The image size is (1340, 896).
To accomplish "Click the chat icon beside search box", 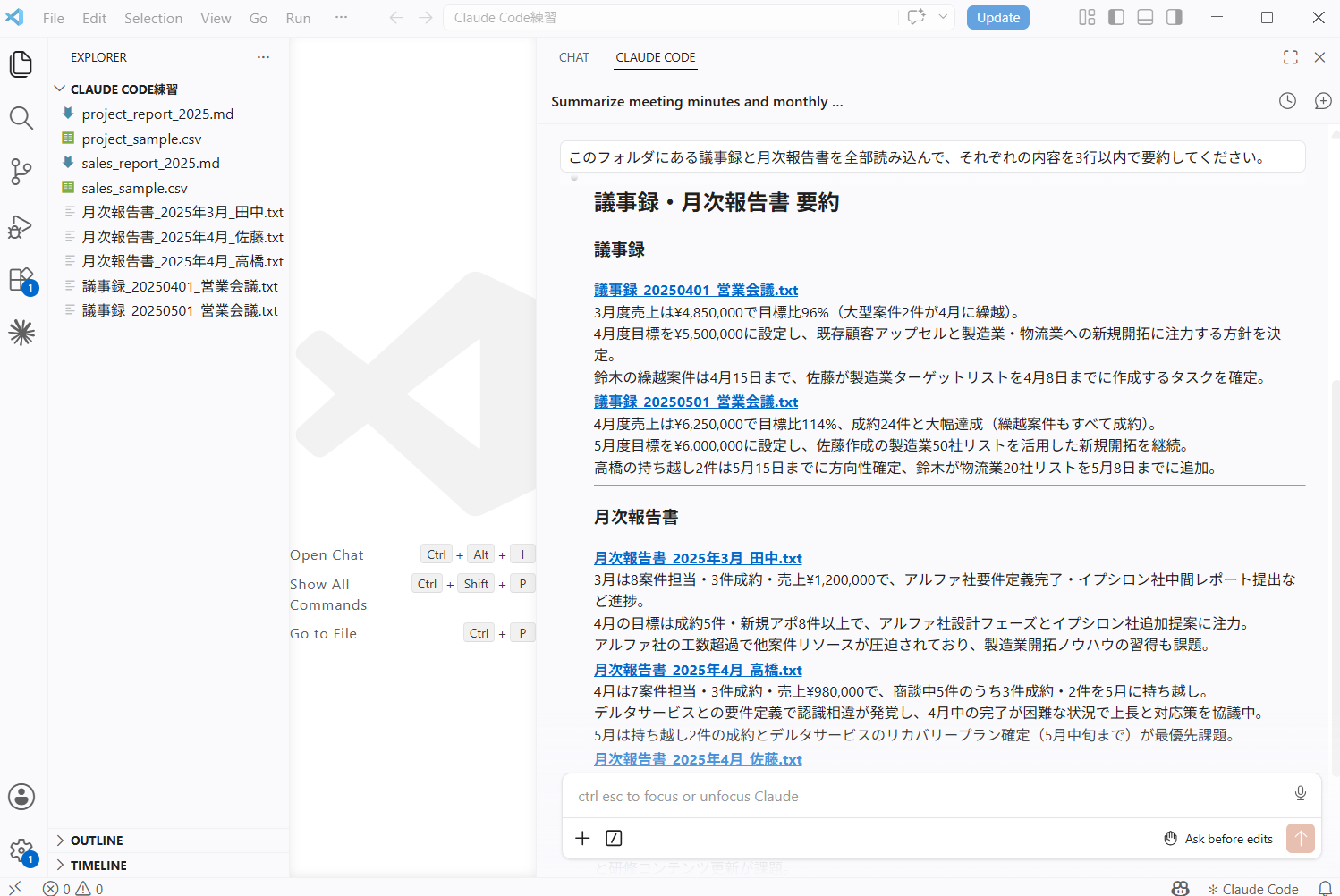I will [916, 17].
